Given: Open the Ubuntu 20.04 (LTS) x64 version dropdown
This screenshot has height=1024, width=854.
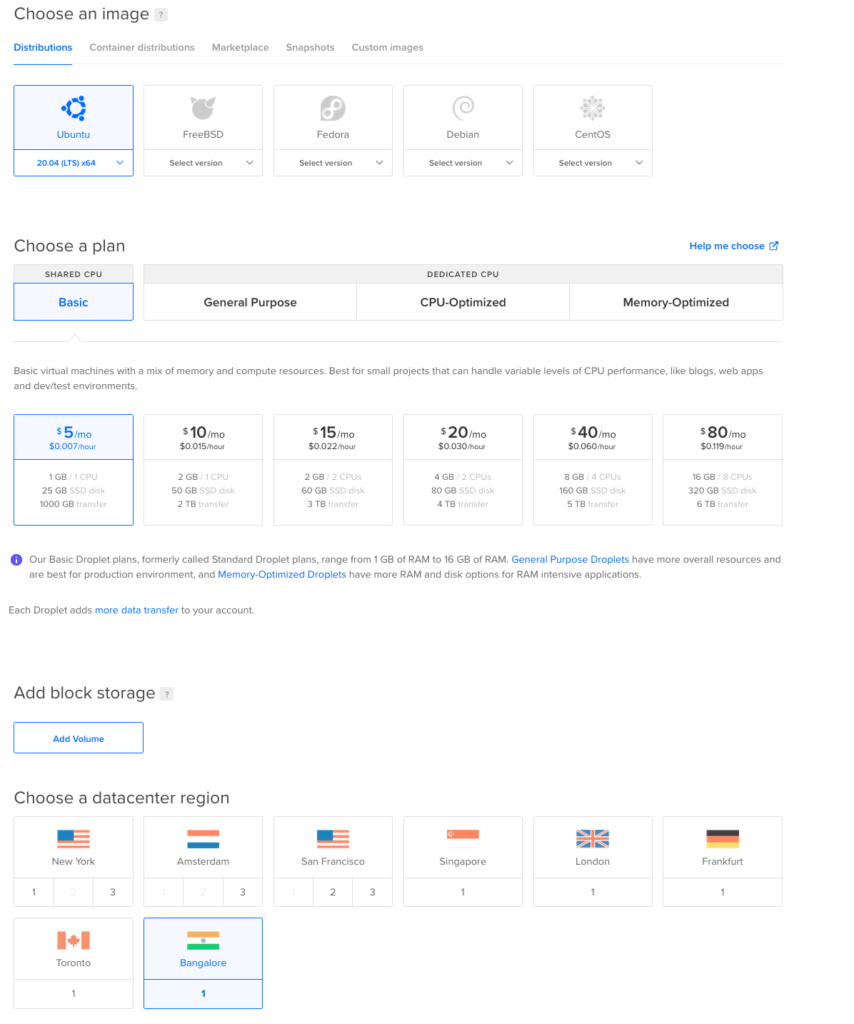Looking at the screenshot, I should coord(73,163).
